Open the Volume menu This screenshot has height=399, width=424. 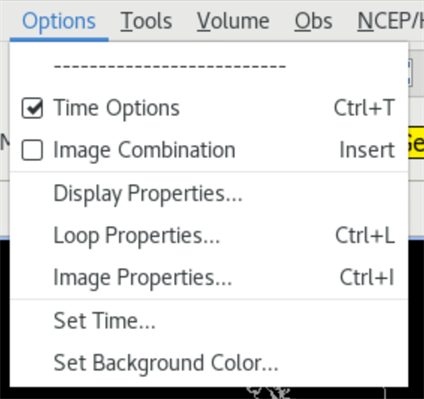pos(233,21)
